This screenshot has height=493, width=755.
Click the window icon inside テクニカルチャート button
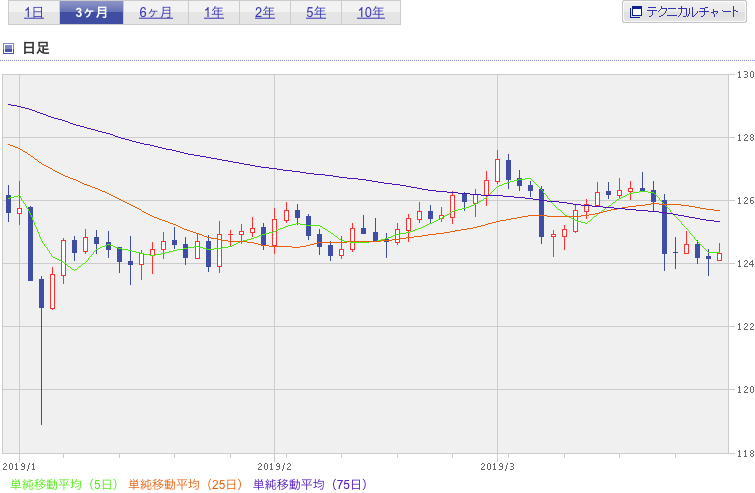click(636, 12)
